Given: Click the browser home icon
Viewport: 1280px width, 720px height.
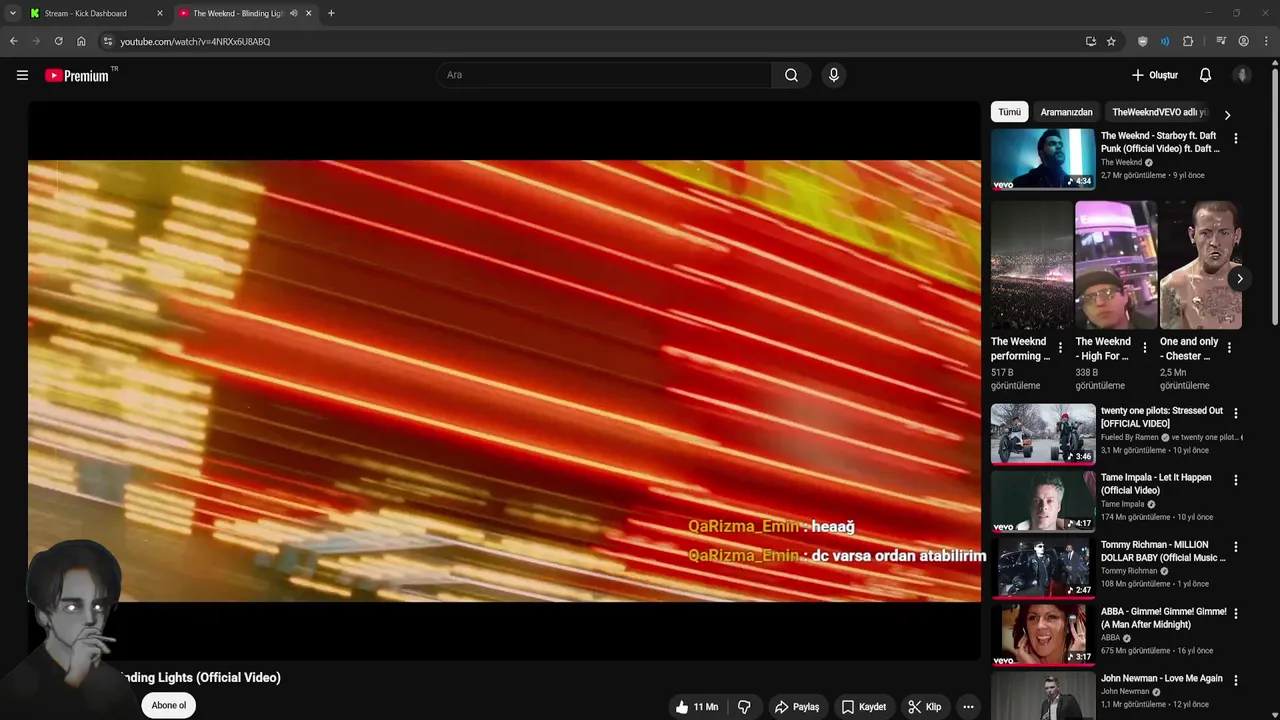Looking at the screenshot, I should pos(81,41).
